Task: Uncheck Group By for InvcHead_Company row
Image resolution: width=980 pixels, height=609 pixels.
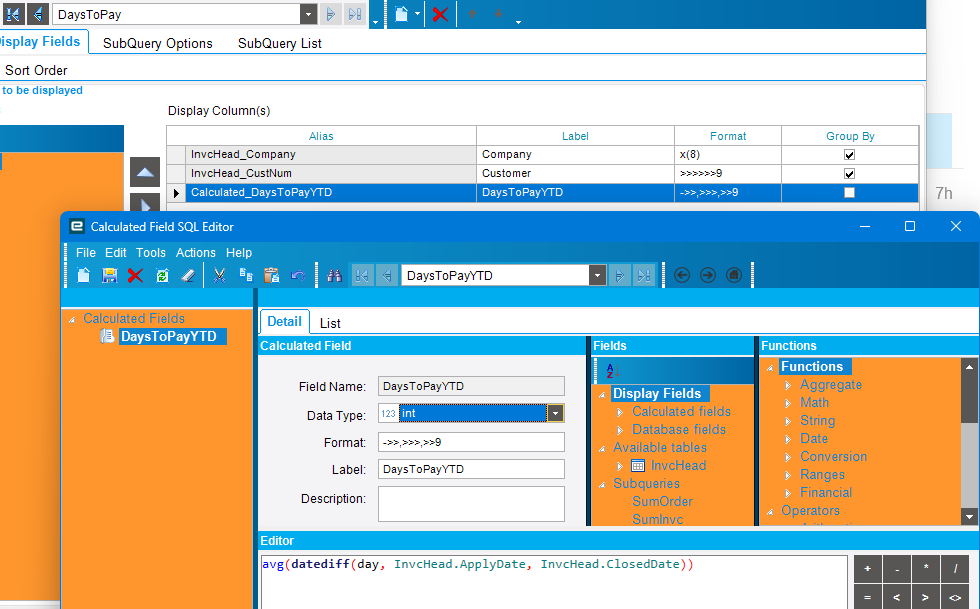Action: (849, 155)
